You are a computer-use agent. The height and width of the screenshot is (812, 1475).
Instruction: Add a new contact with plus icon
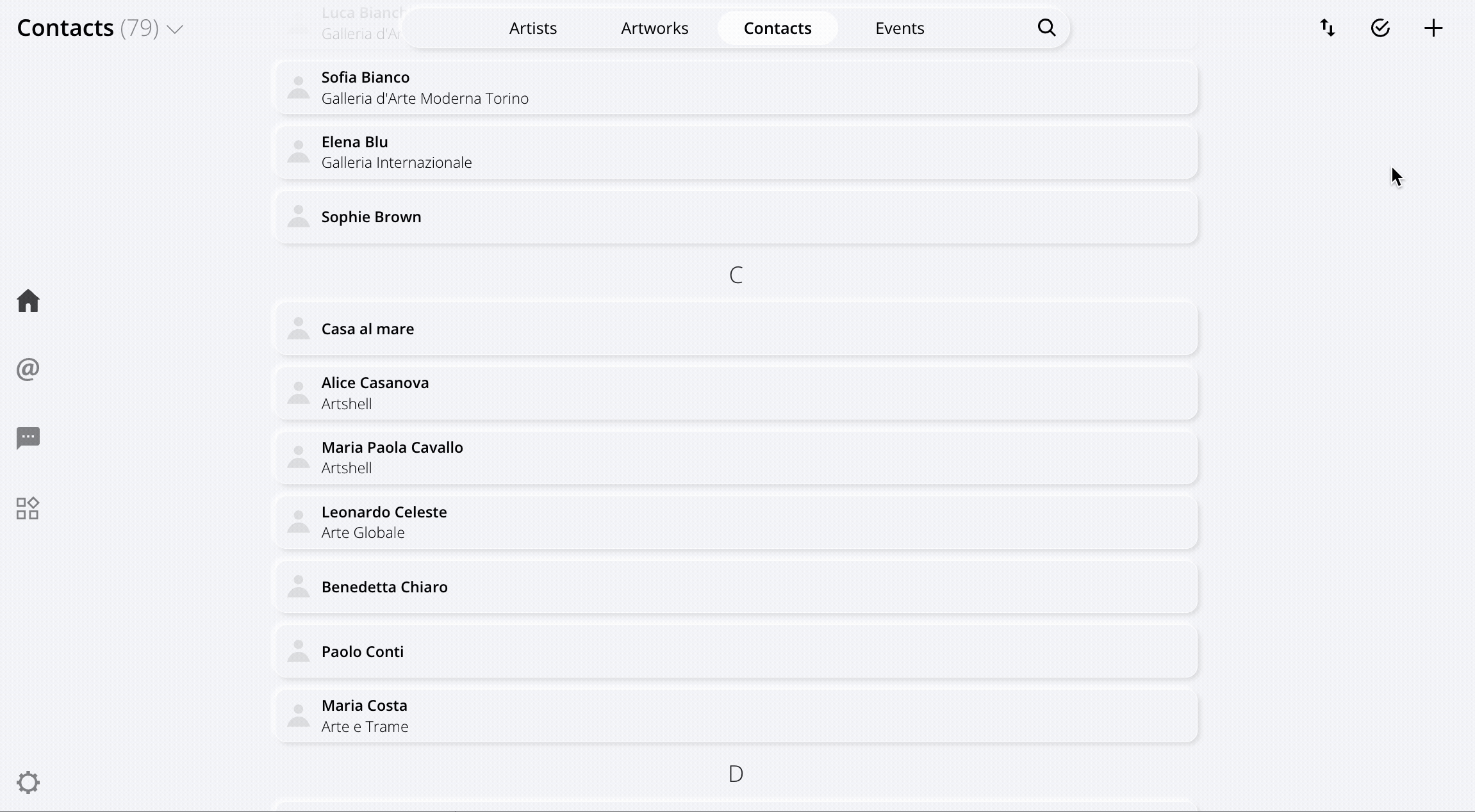[x=1433, y=28]
